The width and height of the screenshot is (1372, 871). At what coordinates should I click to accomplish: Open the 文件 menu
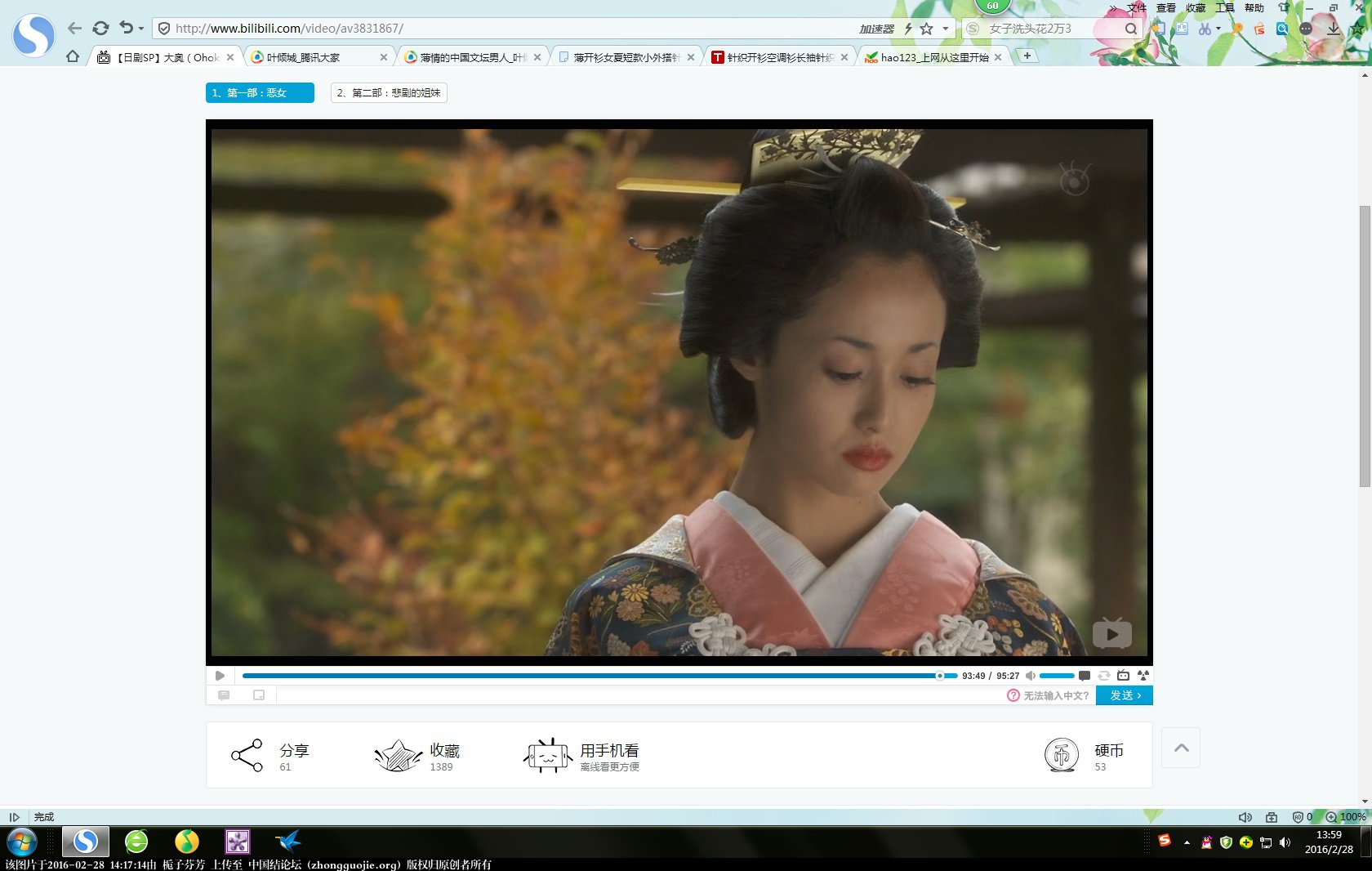coord(1137,7)
